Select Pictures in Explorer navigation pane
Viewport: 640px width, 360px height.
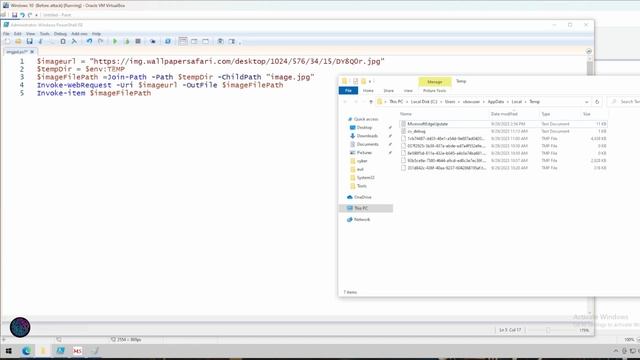361,153
